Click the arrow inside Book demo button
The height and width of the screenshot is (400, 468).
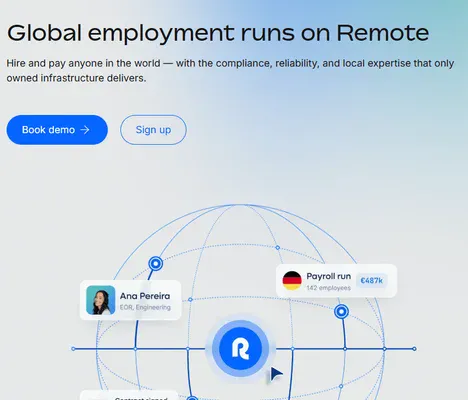point(85,130)
